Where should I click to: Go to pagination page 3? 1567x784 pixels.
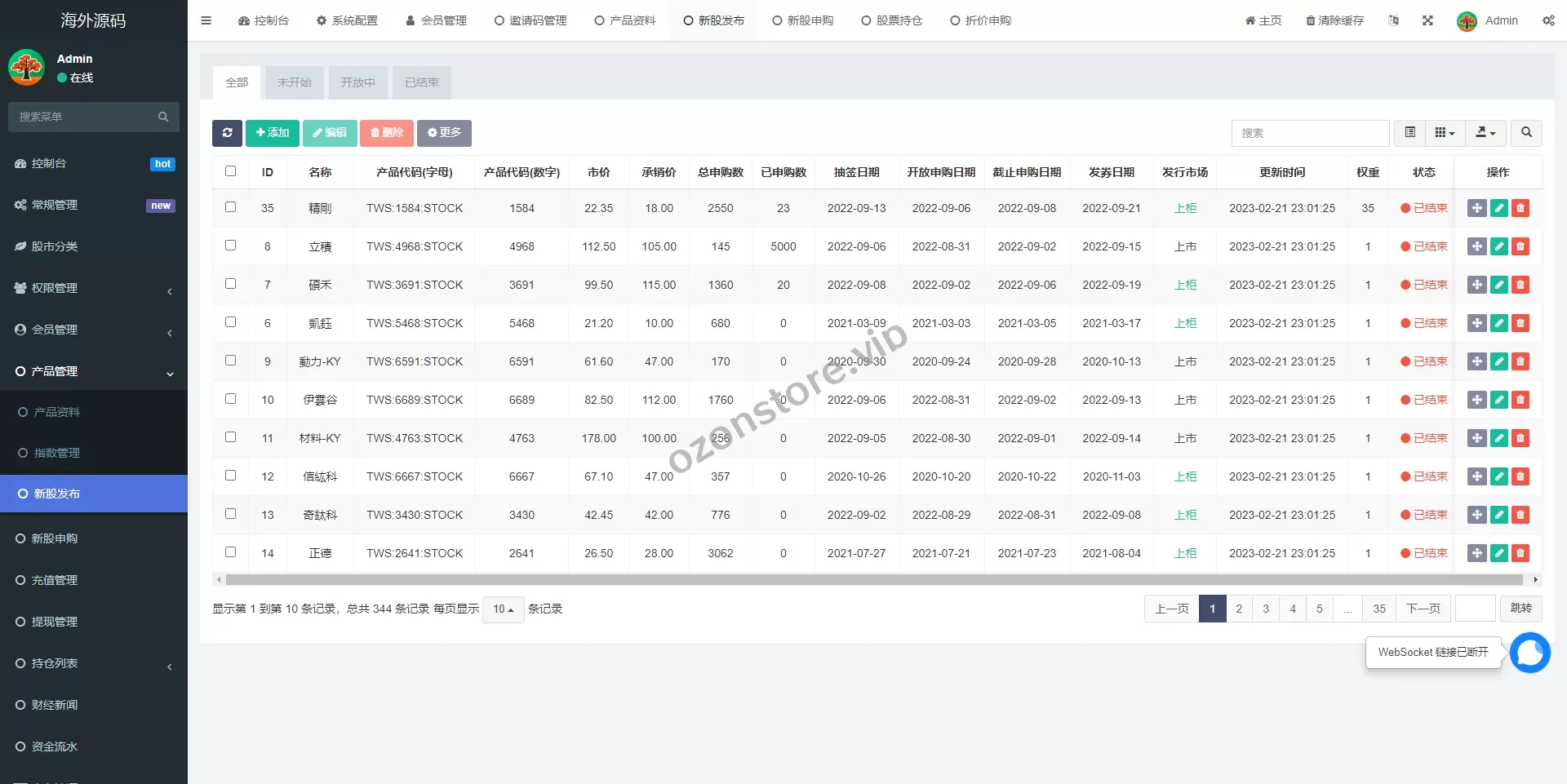click(x=1266, y=609)
